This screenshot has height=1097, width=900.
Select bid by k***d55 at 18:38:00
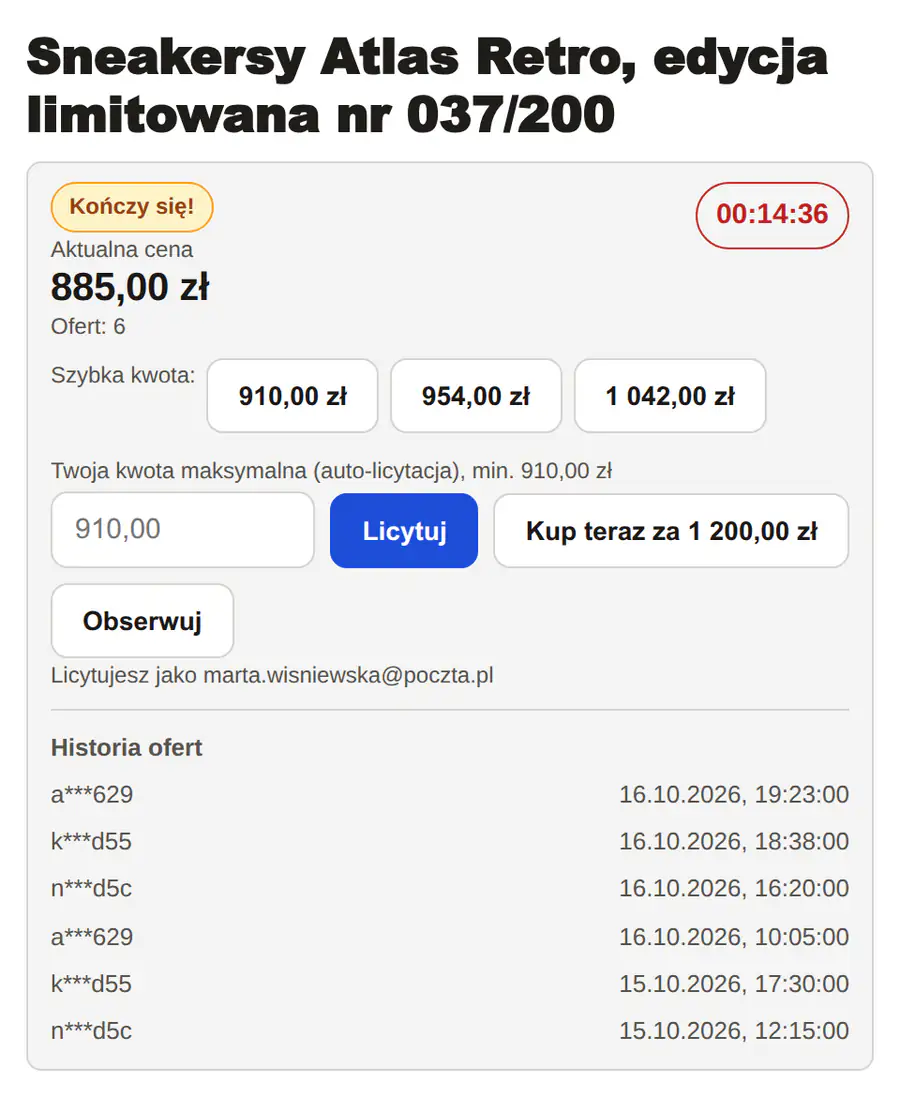pos(450,842)
